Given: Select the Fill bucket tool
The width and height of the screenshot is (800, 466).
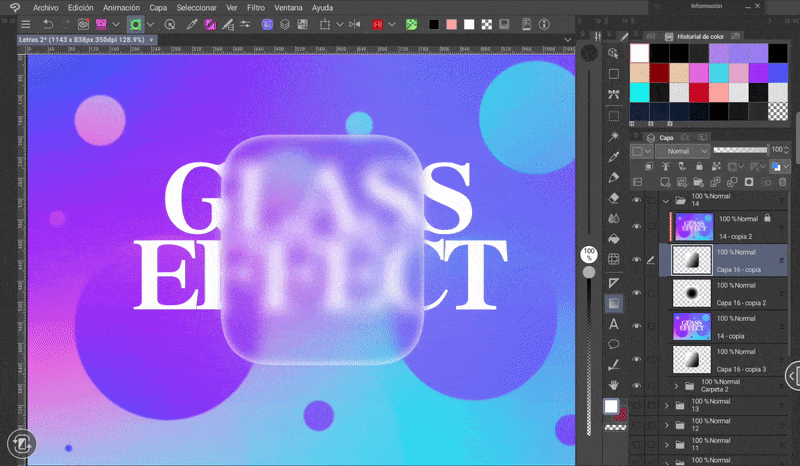Looking at the screenshot, I should [614, 239].
